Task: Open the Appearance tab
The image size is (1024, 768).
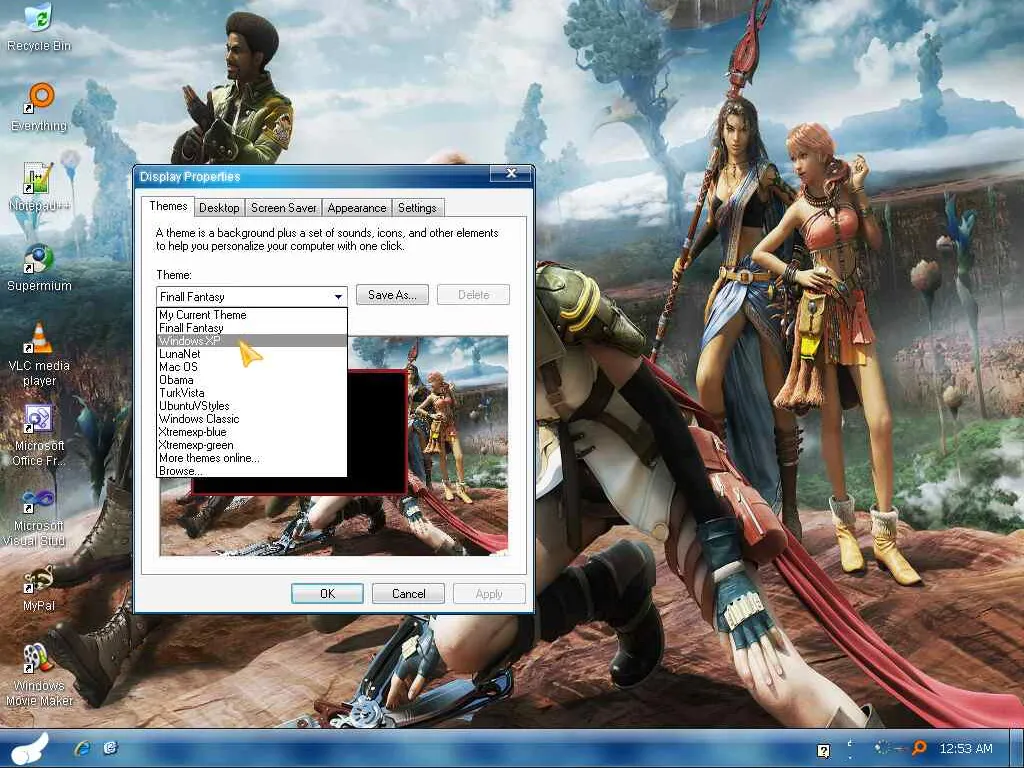Action: [357, 208]
